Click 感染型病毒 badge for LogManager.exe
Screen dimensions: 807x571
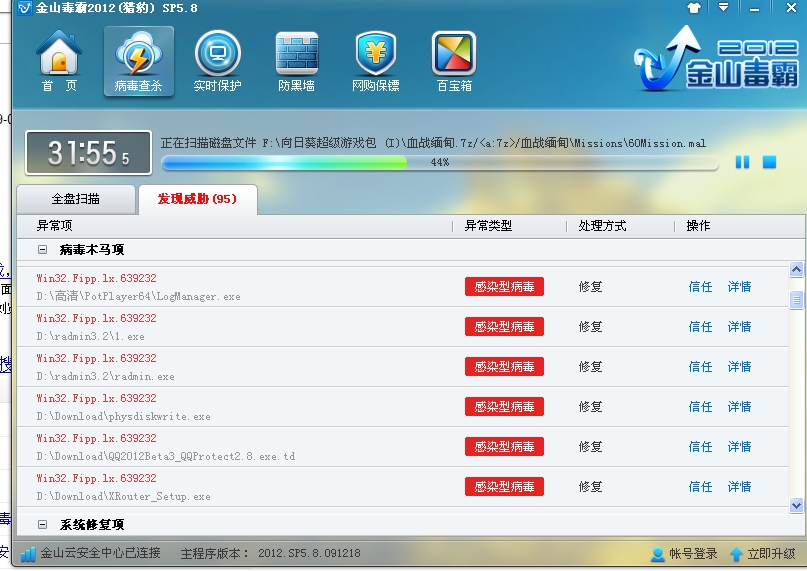[504, 287]
